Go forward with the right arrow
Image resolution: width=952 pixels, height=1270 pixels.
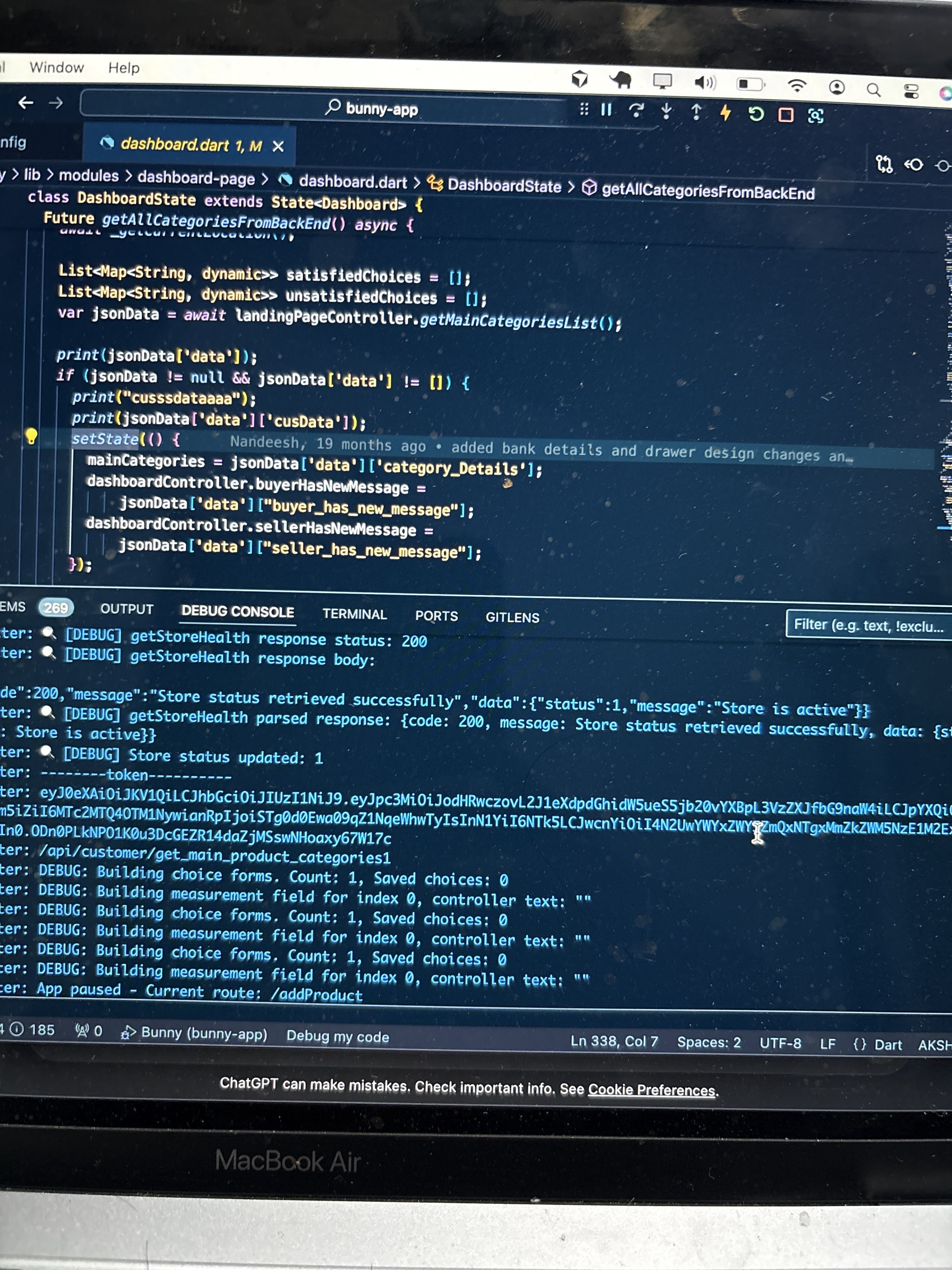56,103
